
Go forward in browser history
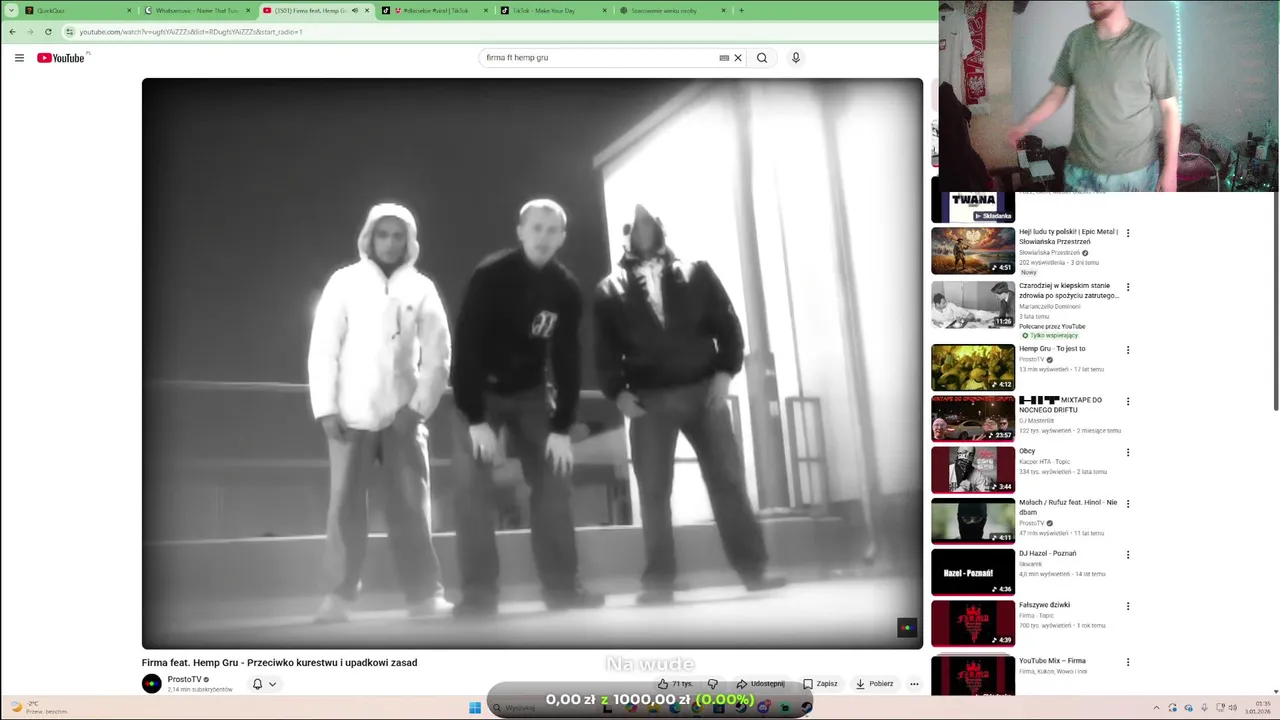coord(30,32)
